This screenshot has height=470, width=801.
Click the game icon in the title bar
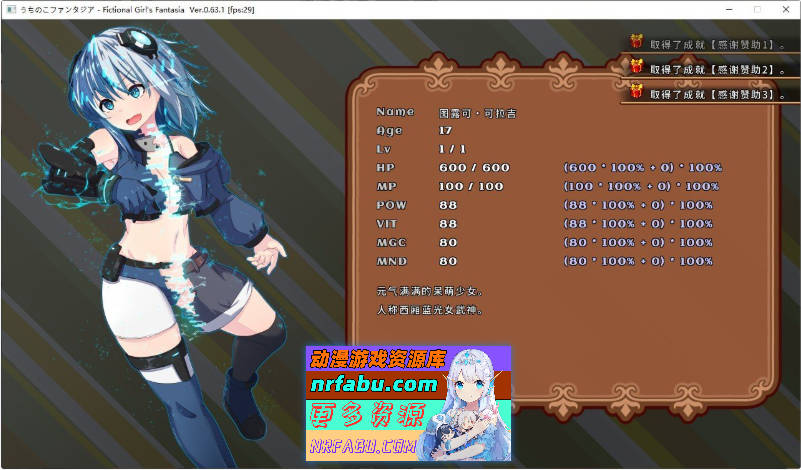point(10,8)
